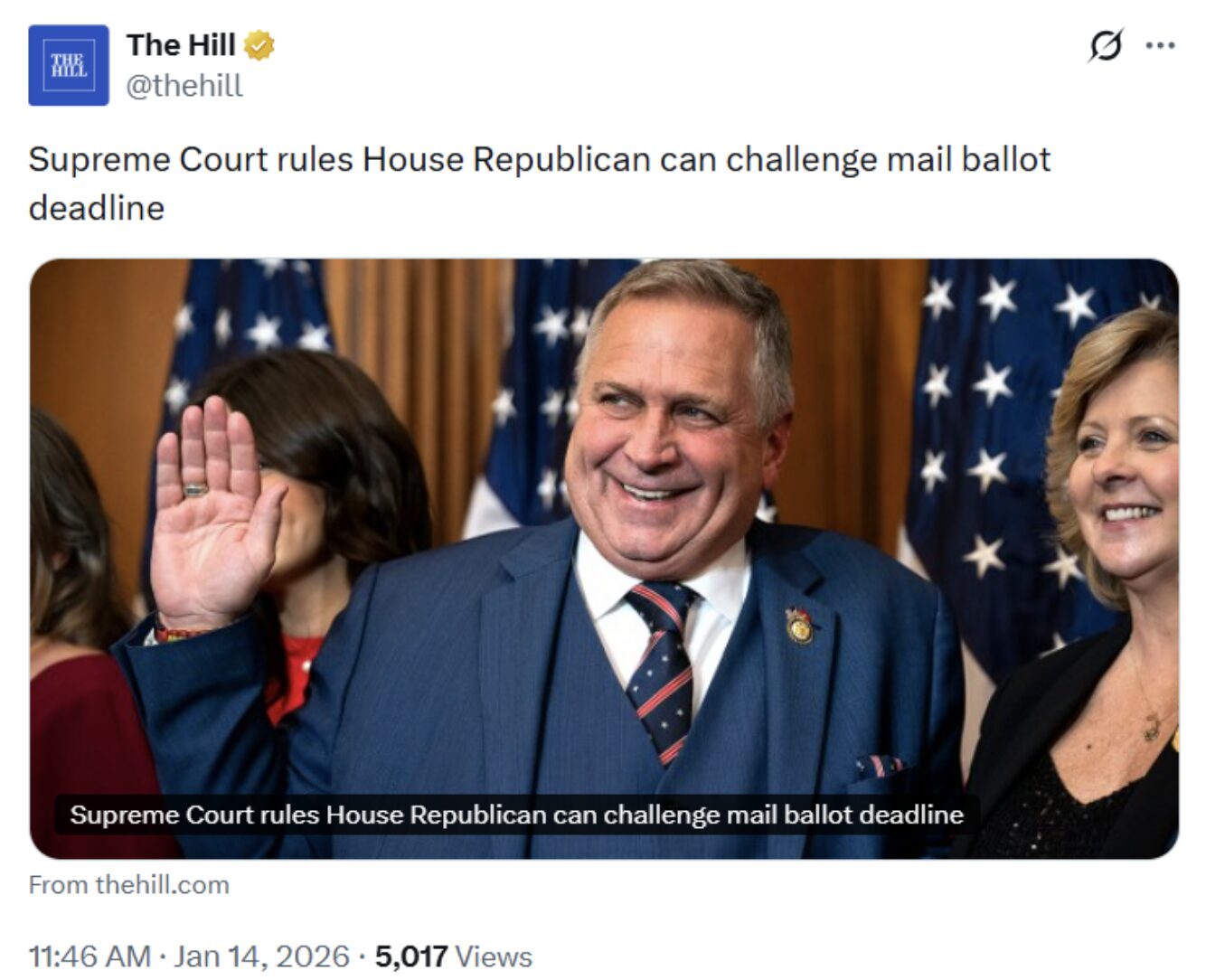This screenshot has height=980, width=1206.
Task: Open The Hill display name profile link
Action: [181, 44]
